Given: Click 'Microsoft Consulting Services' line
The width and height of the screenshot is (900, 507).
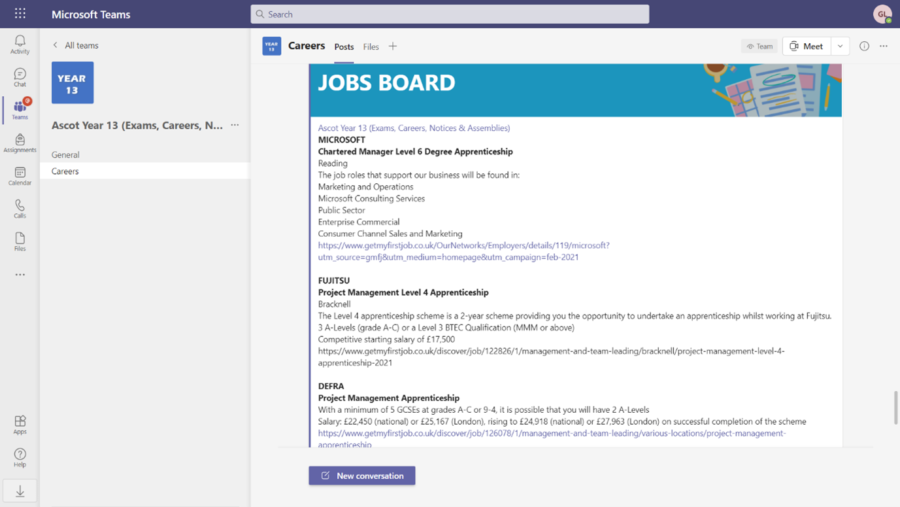Looking at the screenshot, I should pos(371,199).
